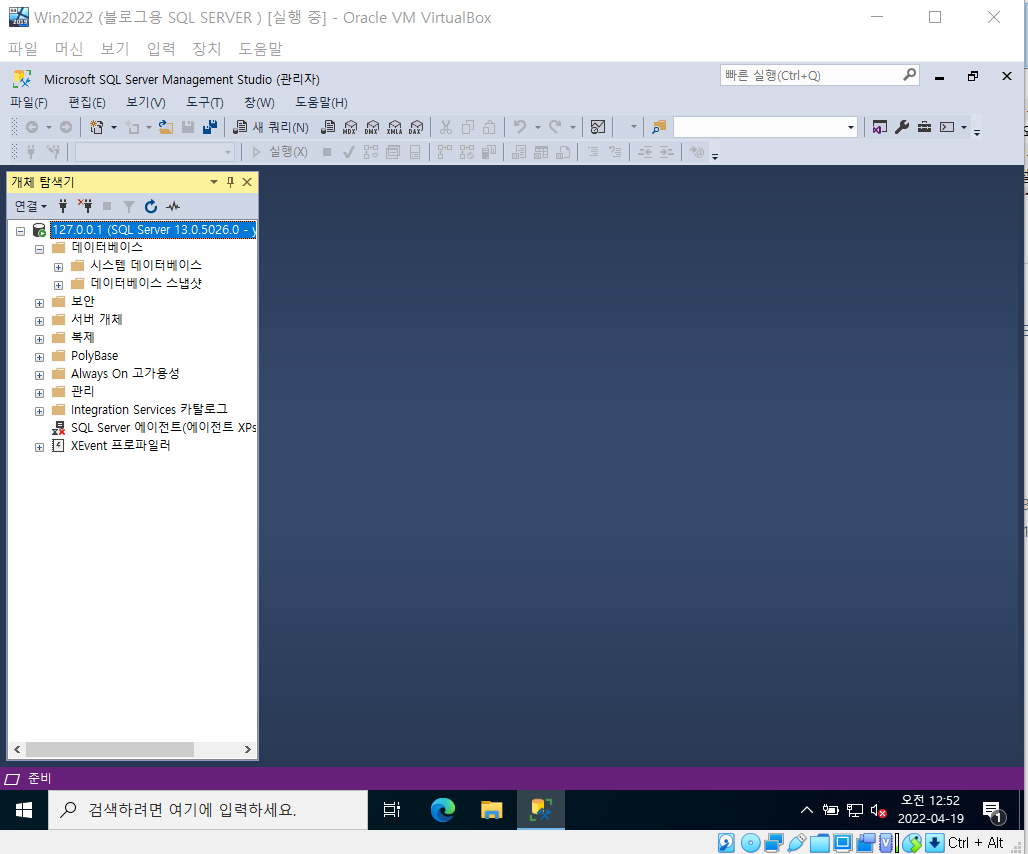
Task: Click the Save All toolbar icon
Action: coord(210,127)
